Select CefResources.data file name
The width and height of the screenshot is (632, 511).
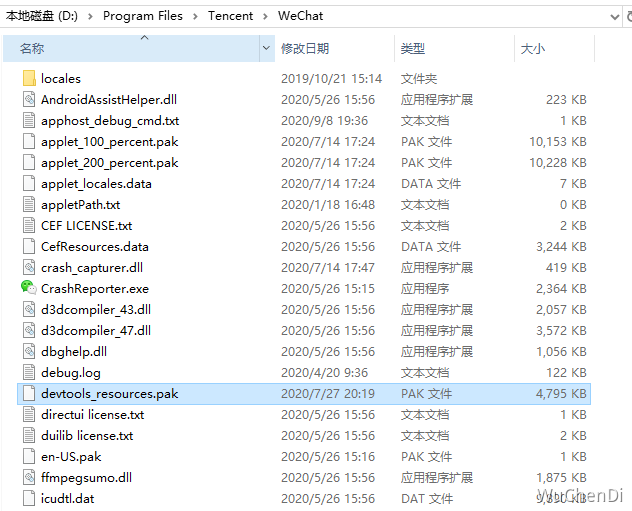click(x=95, y=246)
